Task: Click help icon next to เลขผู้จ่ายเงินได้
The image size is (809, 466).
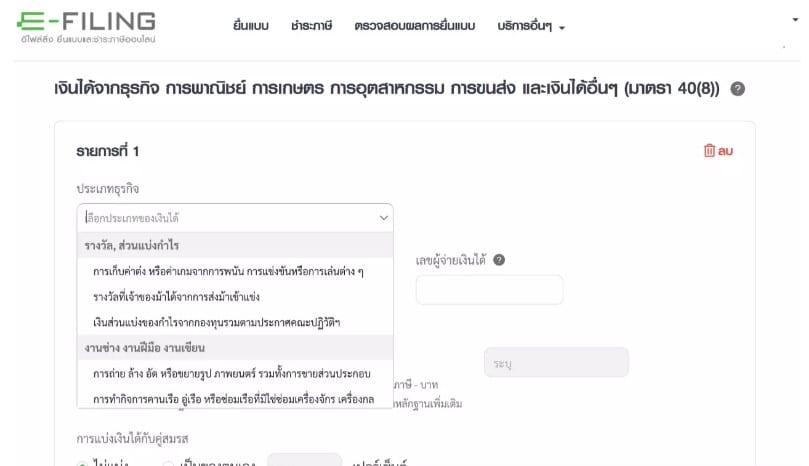Action: 499,260
